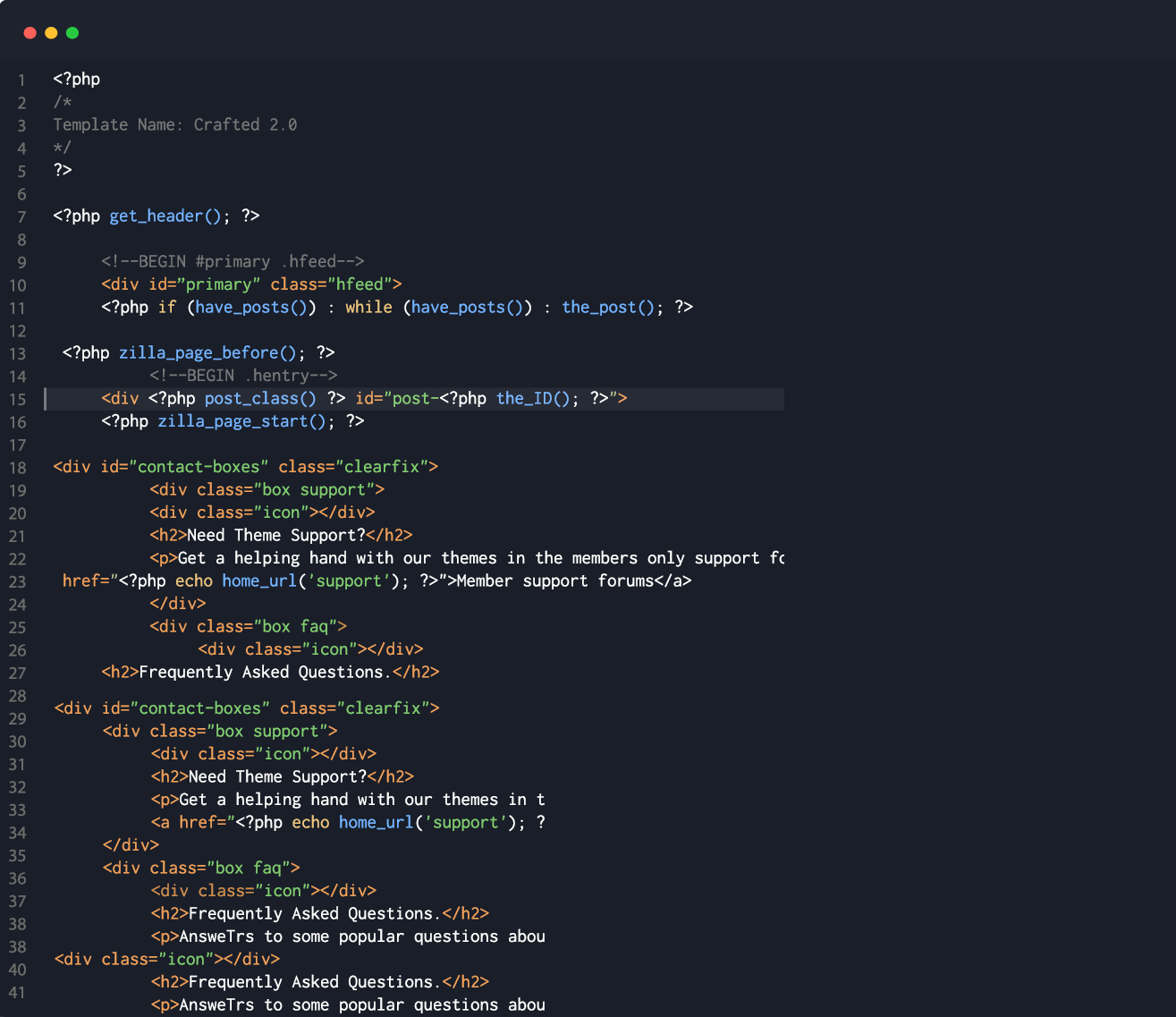Select line number 1 in the gutter

[21, 81]
